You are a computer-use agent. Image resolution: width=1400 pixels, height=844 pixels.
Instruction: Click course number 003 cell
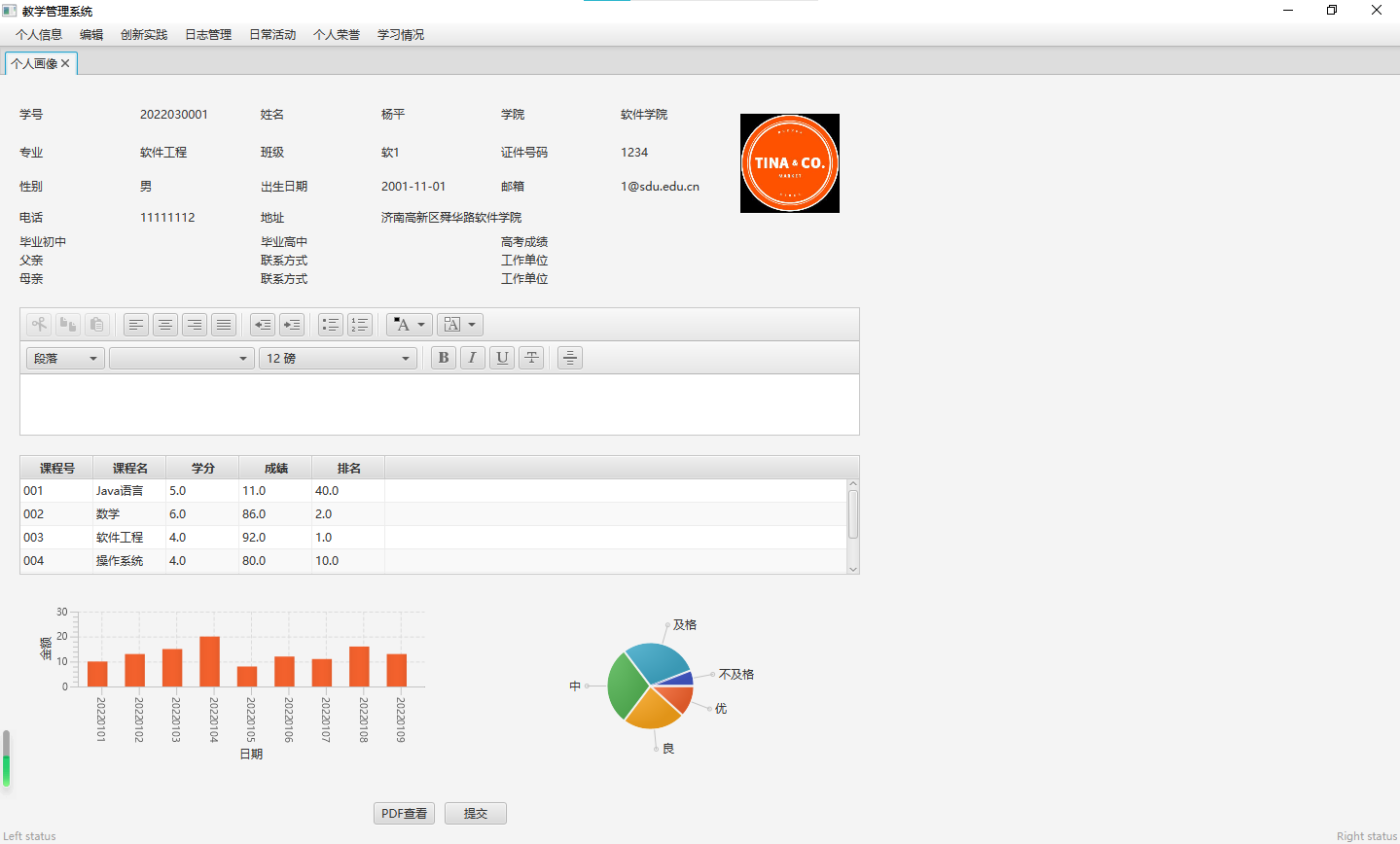(56, 538)
